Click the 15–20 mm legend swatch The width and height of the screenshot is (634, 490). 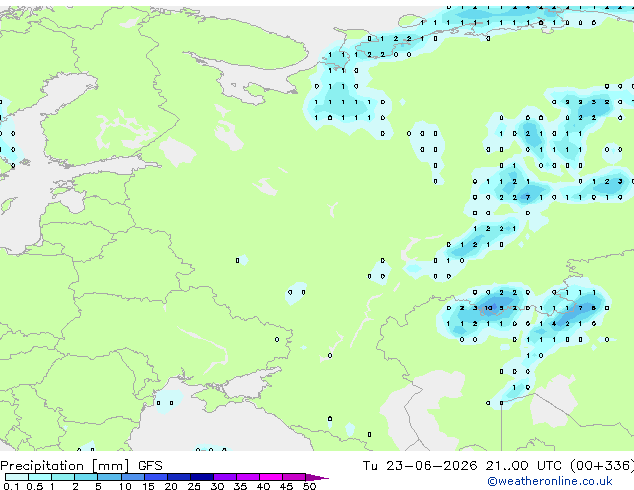pos(155,477)
